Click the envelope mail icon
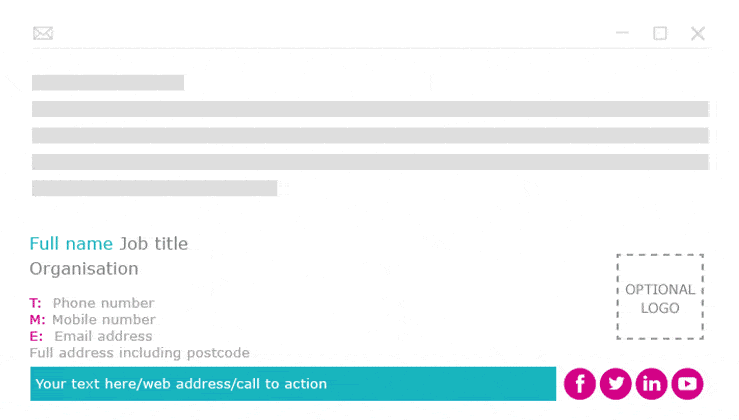Screen dimensions: 739x420 pyautogui.click(x=43, y=33)
